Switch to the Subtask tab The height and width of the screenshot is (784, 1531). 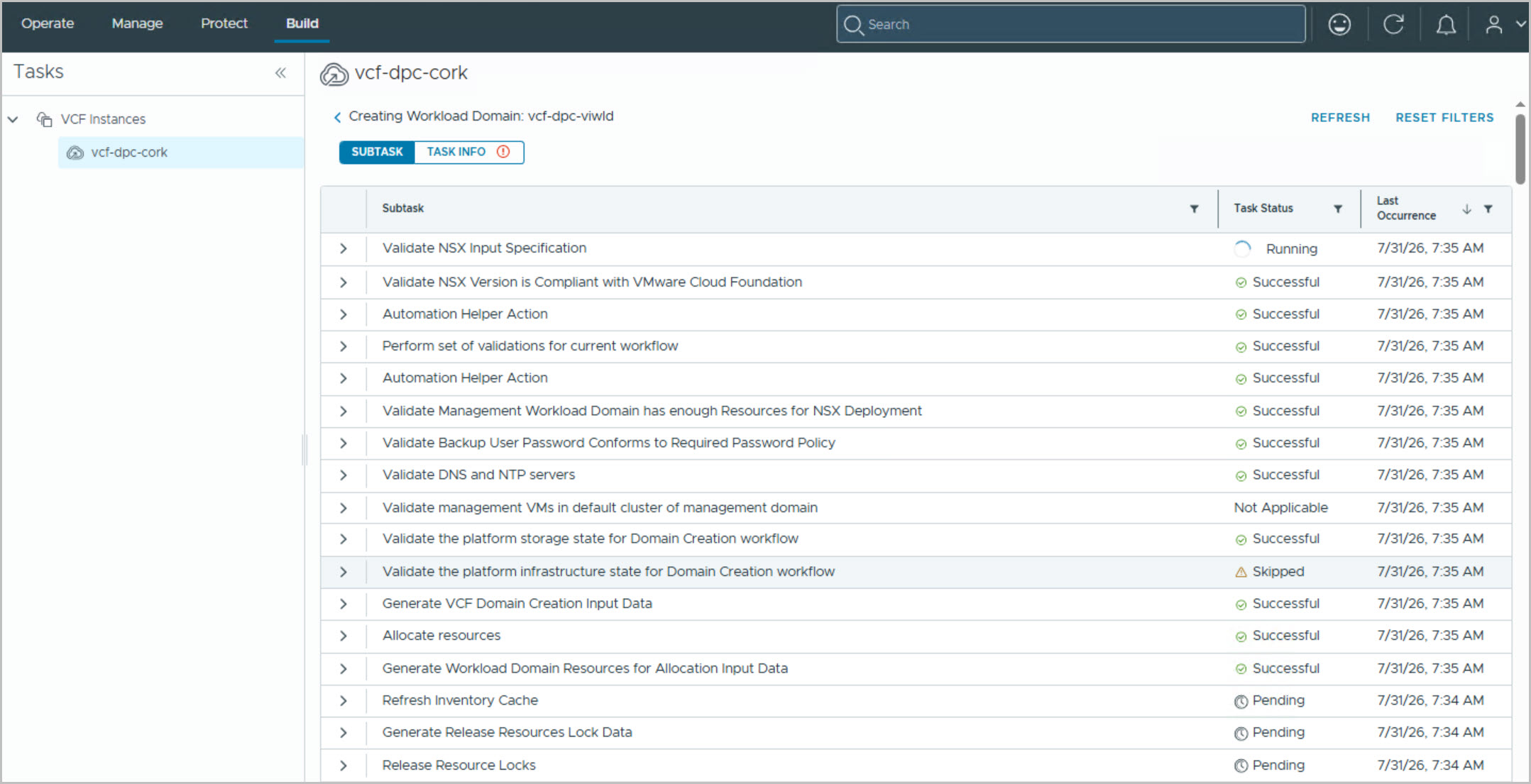377,152
